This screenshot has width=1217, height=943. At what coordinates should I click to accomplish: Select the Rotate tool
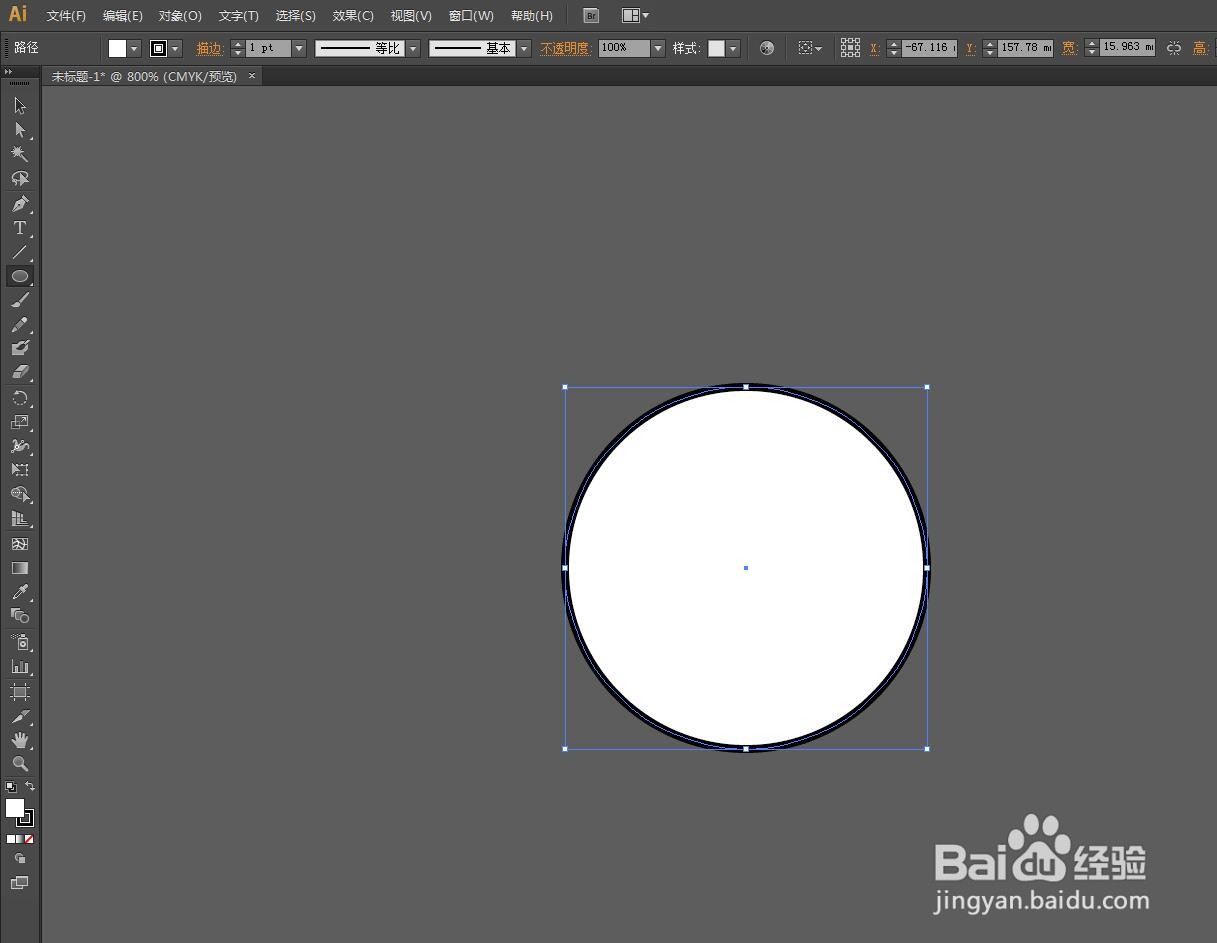tap(20, 398)
